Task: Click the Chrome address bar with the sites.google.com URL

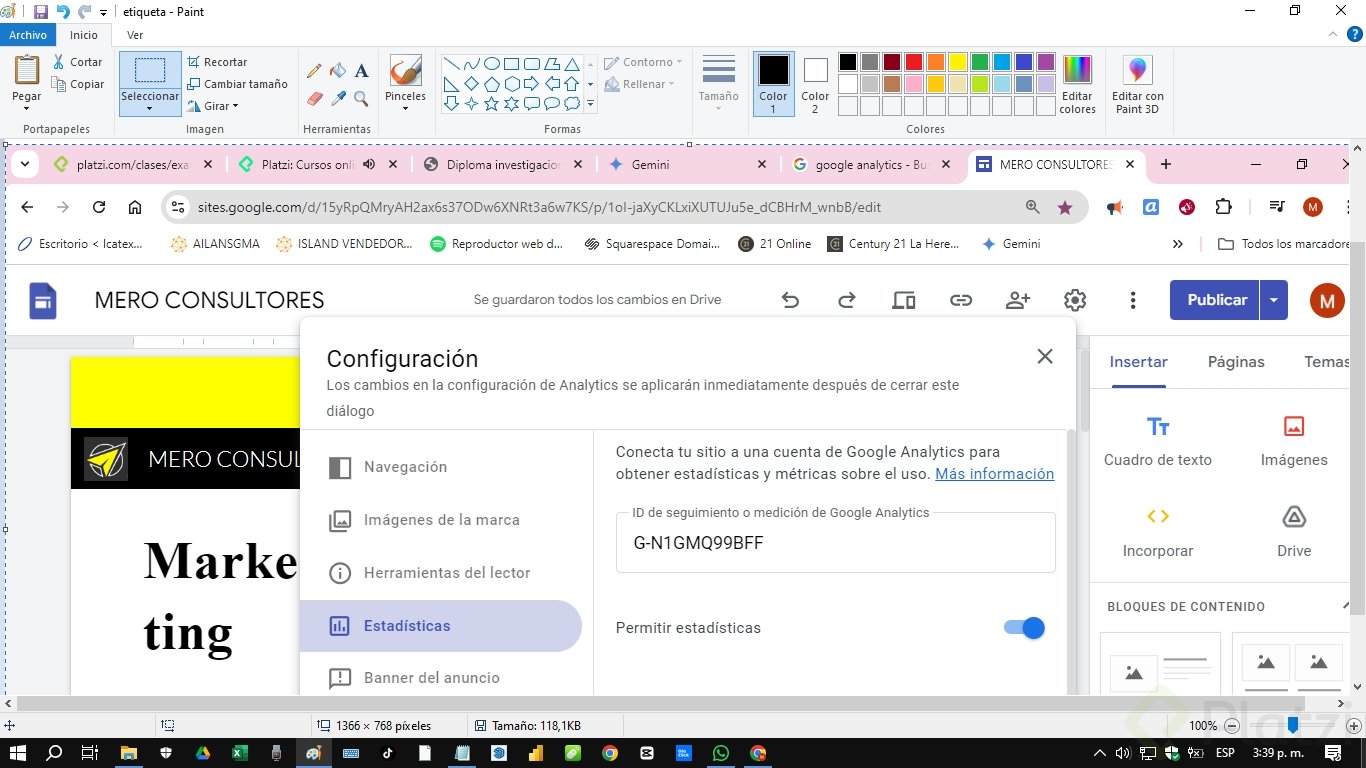Action: tap(625, 207)
